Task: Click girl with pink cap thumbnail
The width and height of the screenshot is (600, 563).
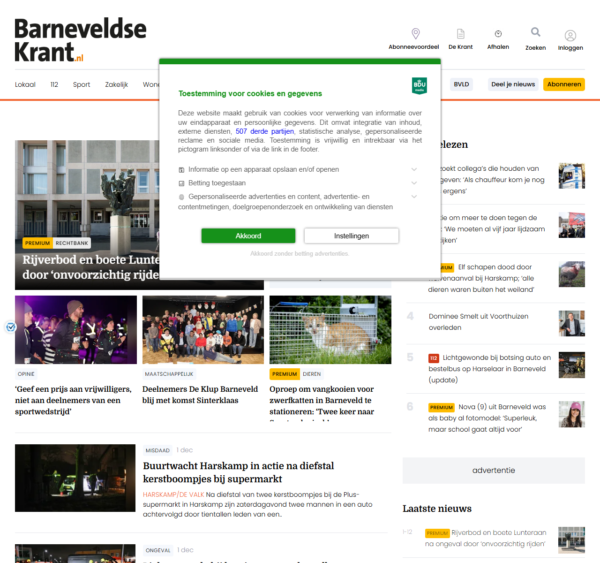Action: [x=572, y=414]
